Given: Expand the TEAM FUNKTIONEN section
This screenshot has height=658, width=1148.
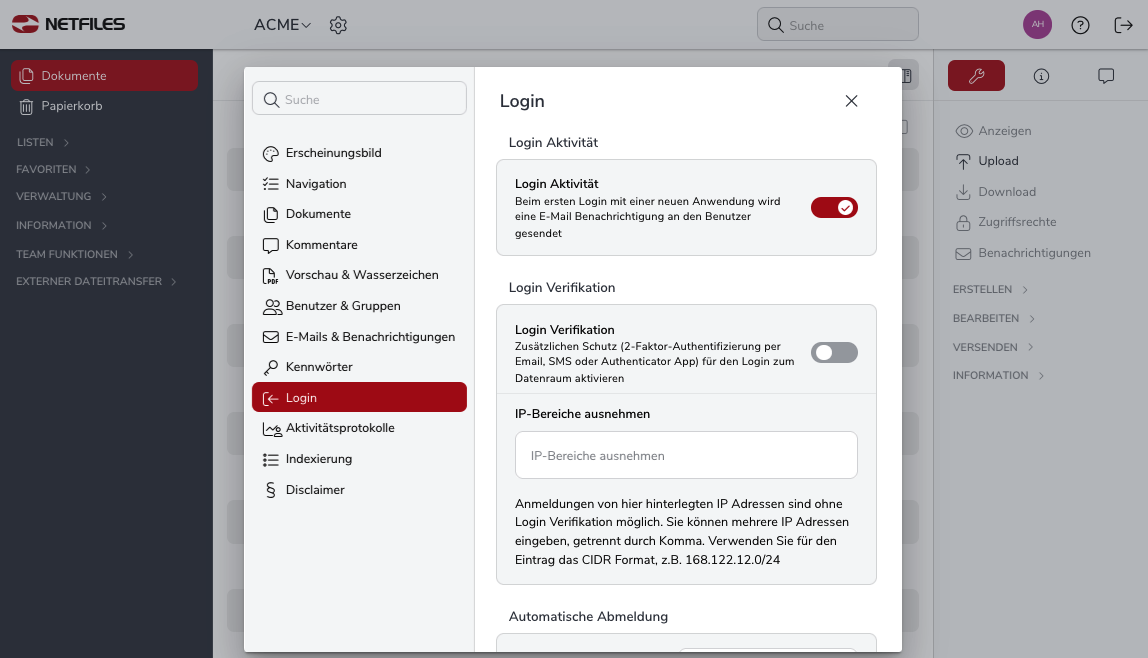Looking at the screenshot, I should (75, 255).
